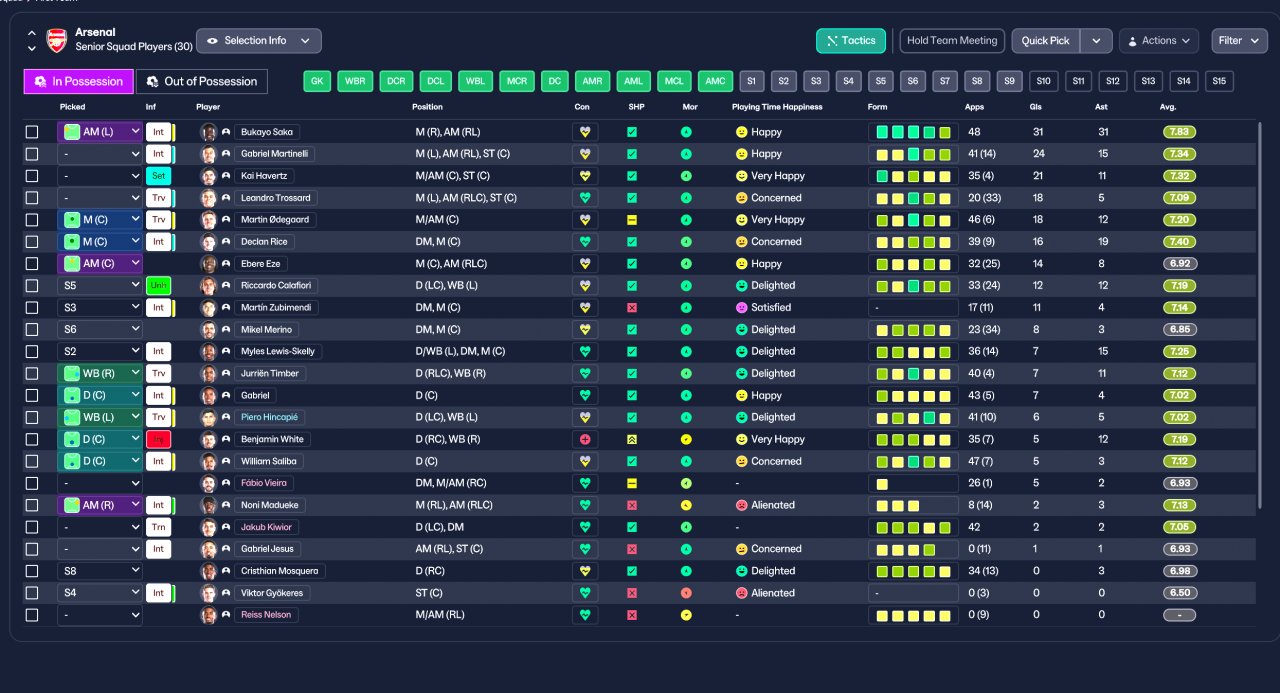Click Martín Ødegaard's yellow sharpness icon
1280x693 pixels.
(632, 220)
